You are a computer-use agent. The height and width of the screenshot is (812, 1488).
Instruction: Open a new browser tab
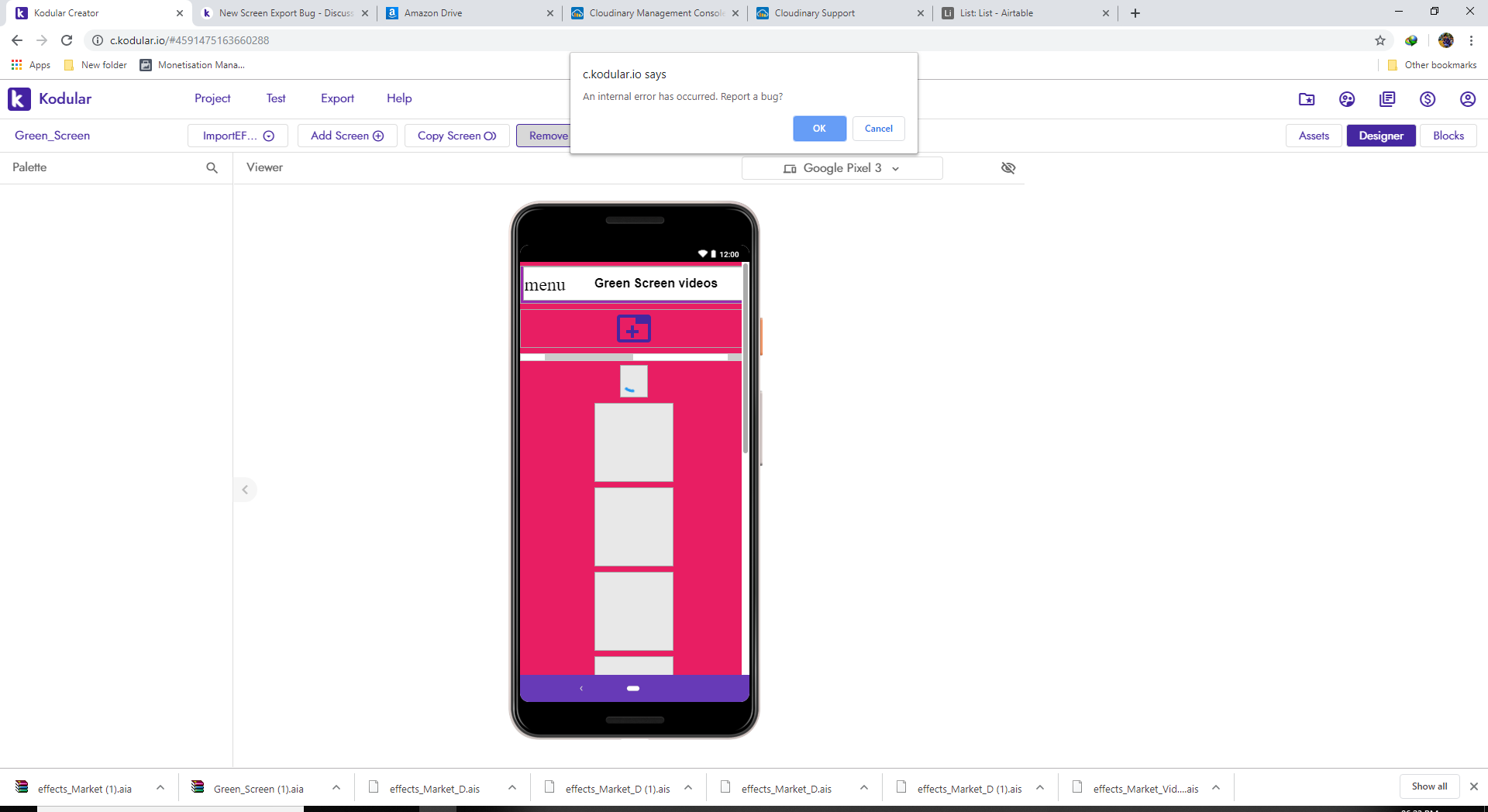click(1135, 13)
